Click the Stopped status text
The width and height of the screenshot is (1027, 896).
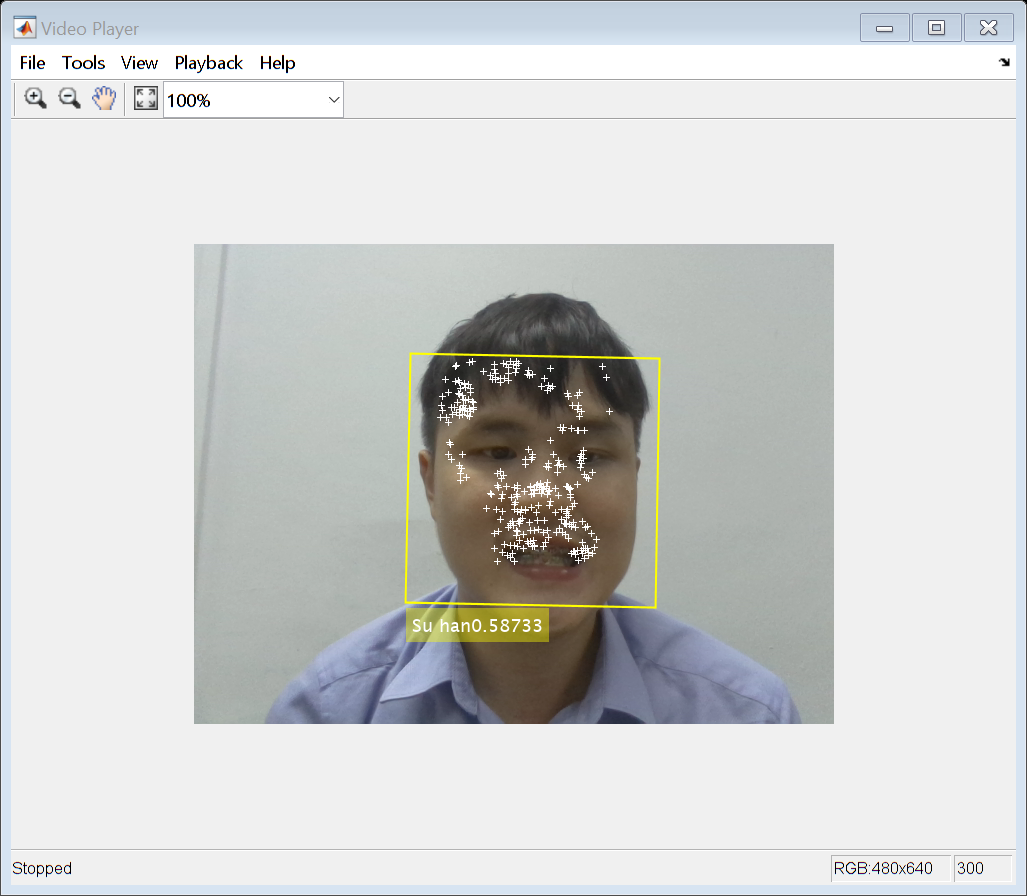[x=42, y=868]
